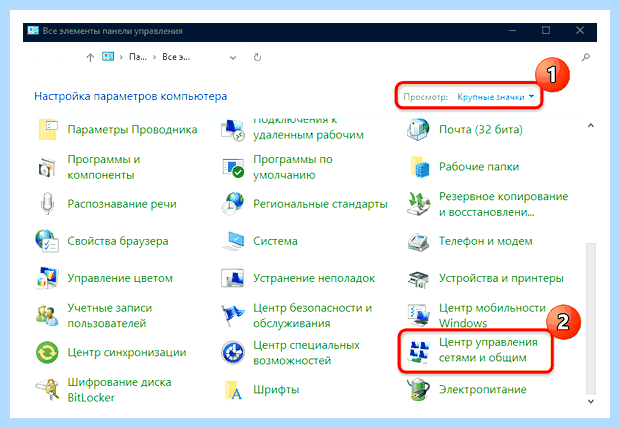The width and height of the screenshot is (620, 428).
Task: Click the title bar control panel icon
Action: point(33,30)
